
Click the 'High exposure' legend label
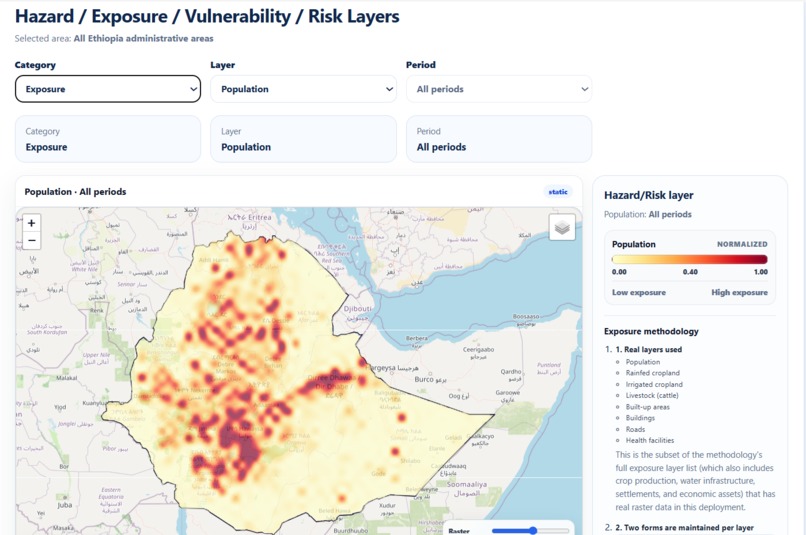[739, 292]
